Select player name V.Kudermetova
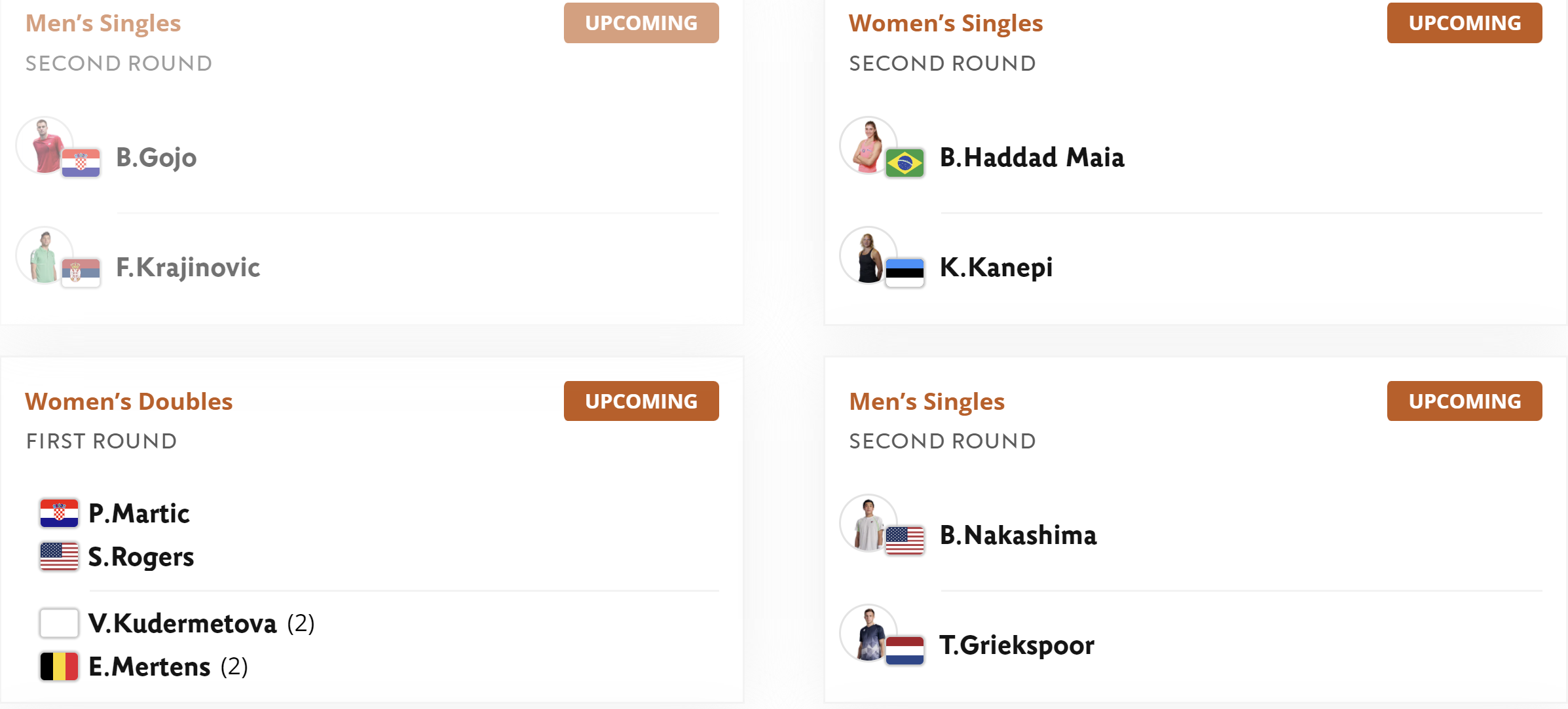Viewport: 1568px width, 709px height. click(183, 623)
